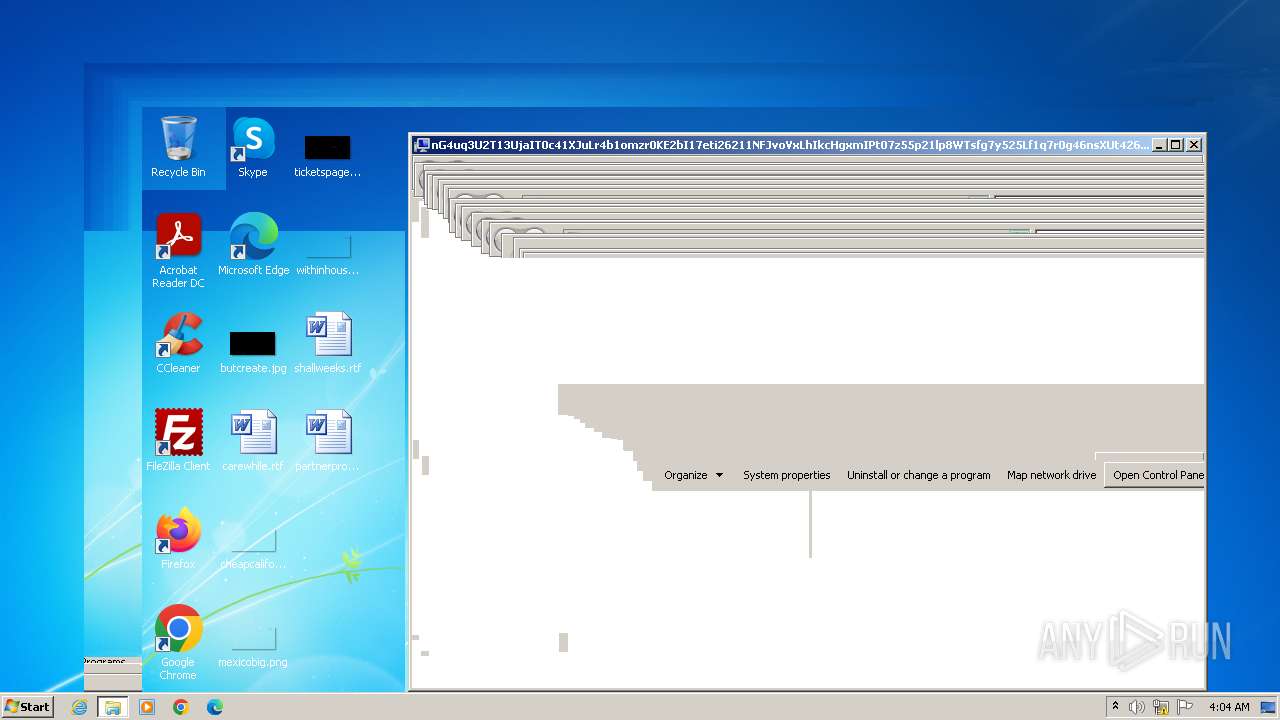Open the CCleaner shortcut
This screenshot has width=1280, height=720.
(x=178, y=343)
